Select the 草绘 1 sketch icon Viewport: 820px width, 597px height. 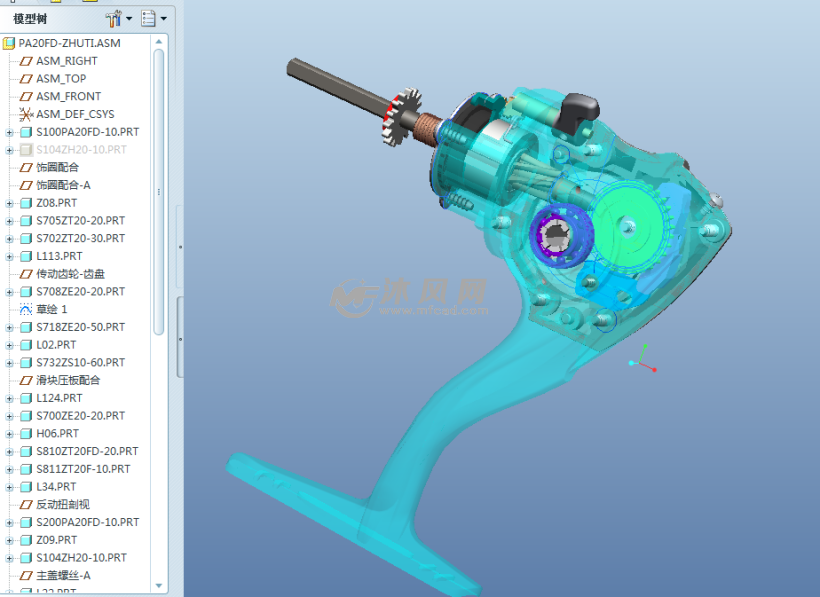point(26,309)
